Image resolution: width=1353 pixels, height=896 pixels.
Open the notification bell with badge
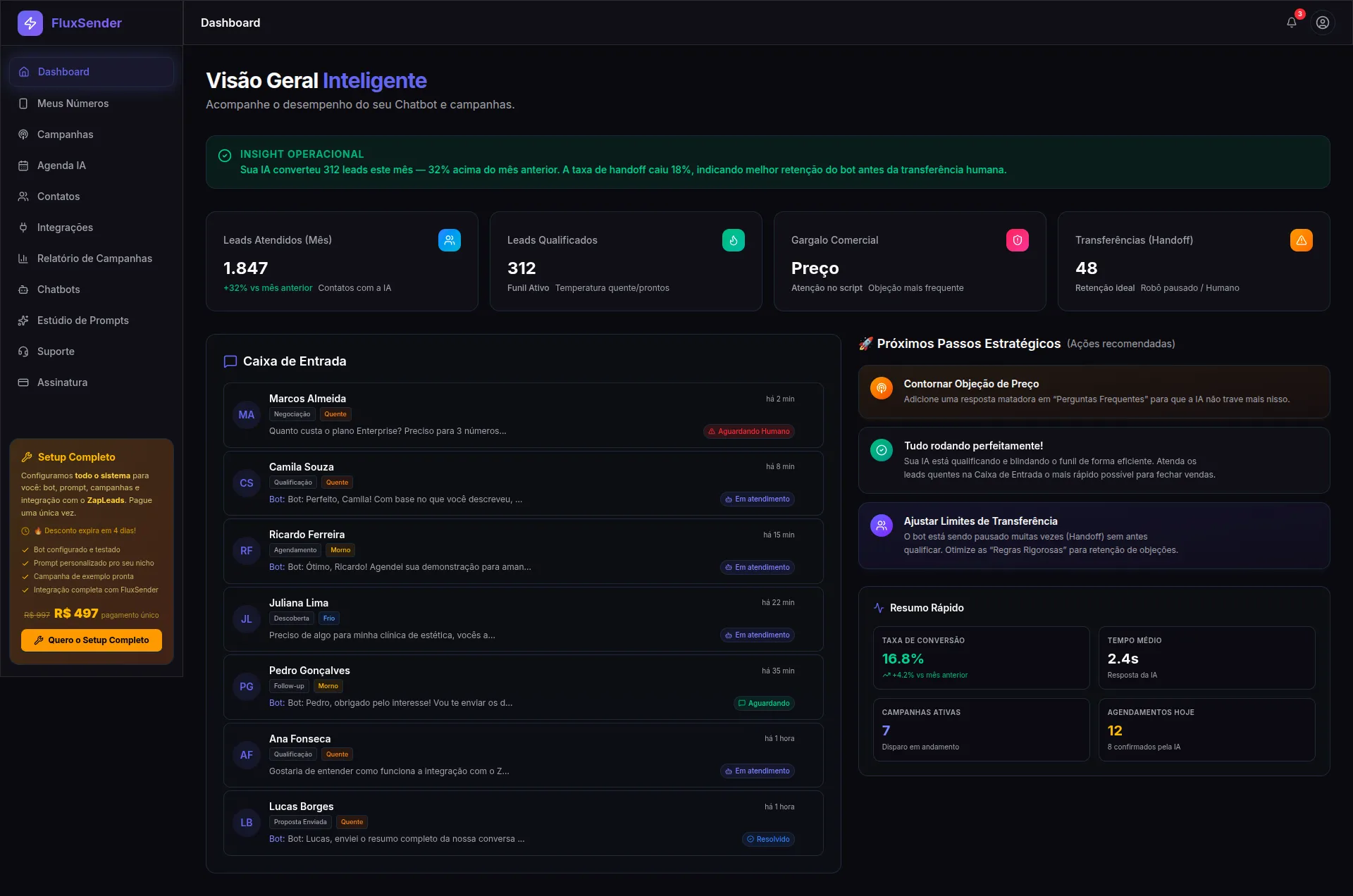pyautogui.click(x=1292, y=22)
